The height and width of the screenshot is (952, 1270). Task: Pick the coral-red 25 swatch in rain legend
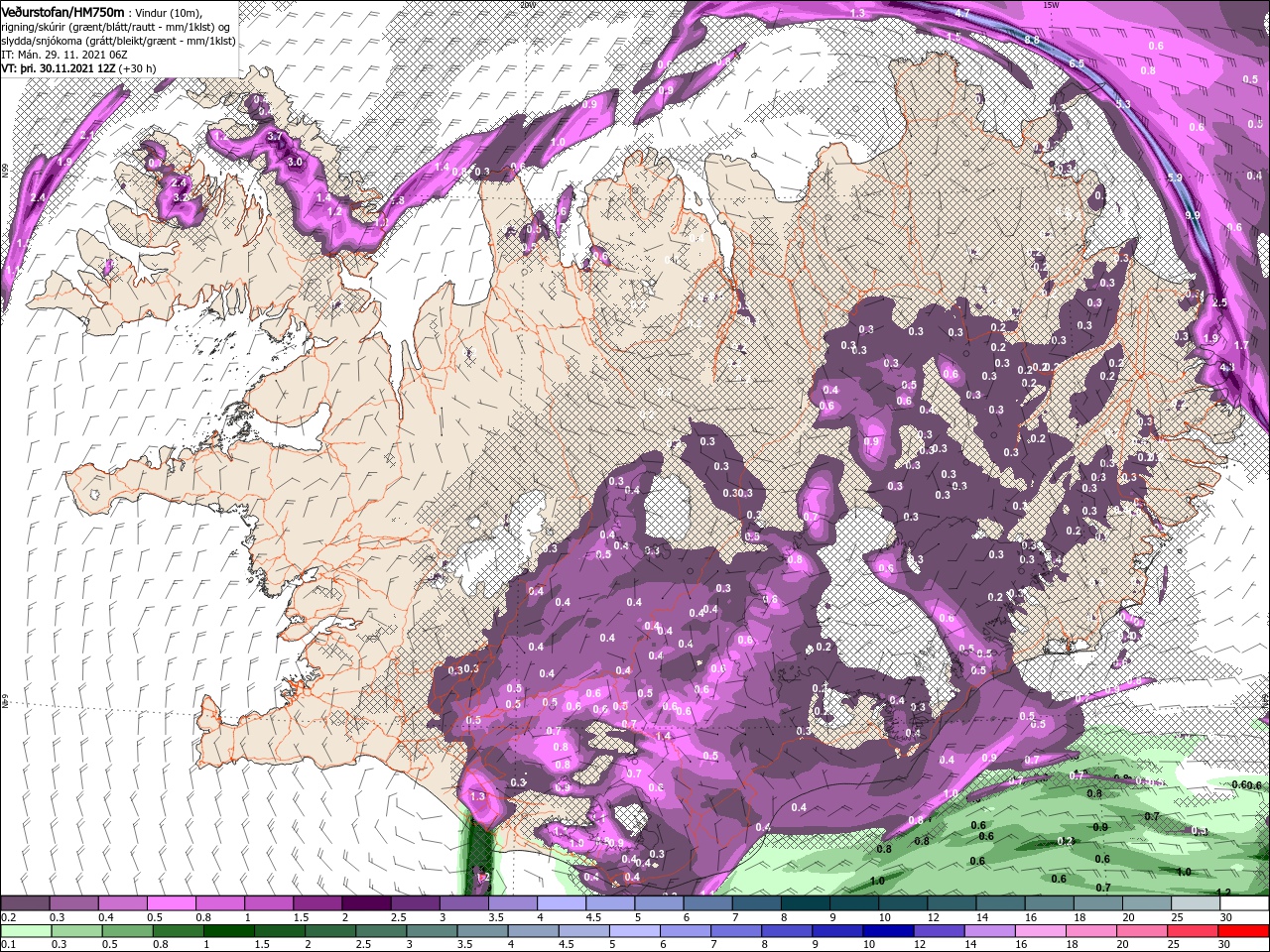pyautogui.click(x=1193, y=931)
